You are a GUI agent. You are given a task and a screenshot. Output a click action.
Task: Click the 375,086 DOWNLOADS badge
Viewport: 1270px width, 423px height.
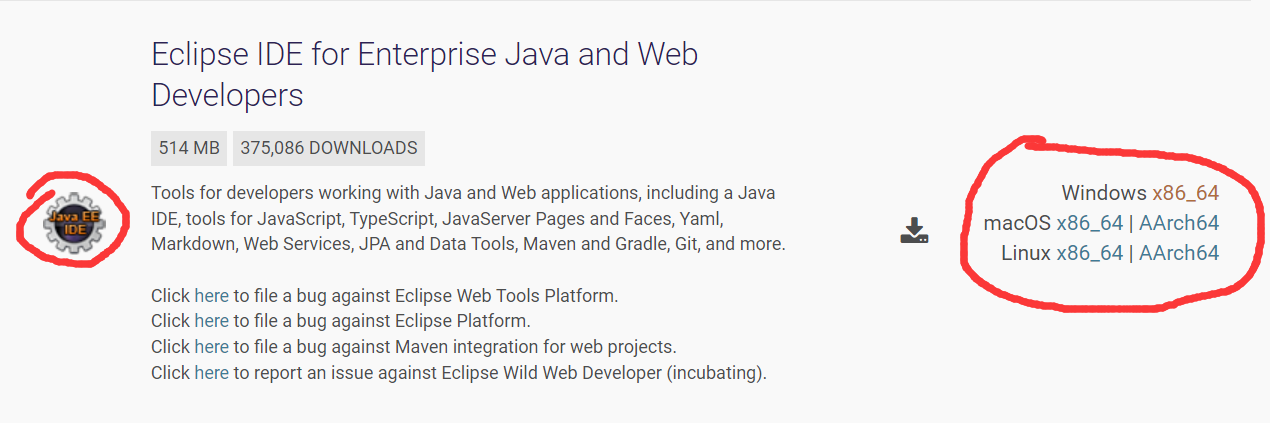click(x=329, y=148)
